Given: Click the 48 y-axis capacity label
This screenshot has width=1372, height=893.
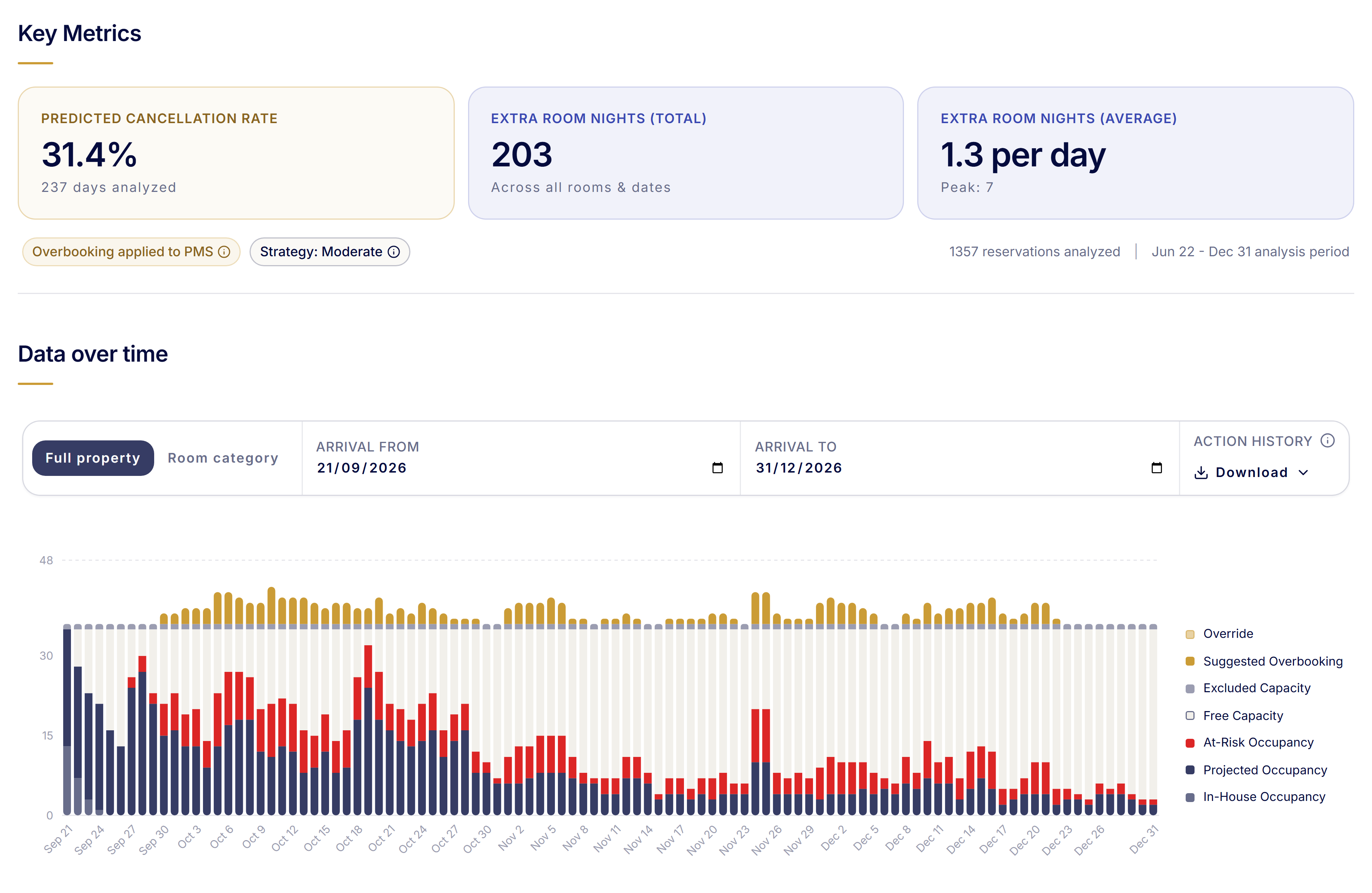Looking at the screenshot, I should click(46, 560).
